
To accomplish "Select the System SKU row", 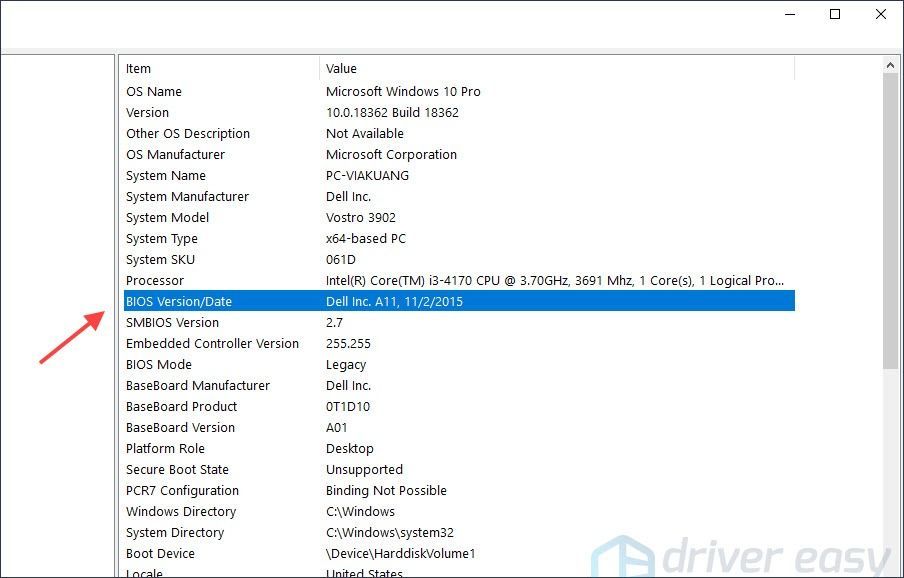I will [459, 260].
